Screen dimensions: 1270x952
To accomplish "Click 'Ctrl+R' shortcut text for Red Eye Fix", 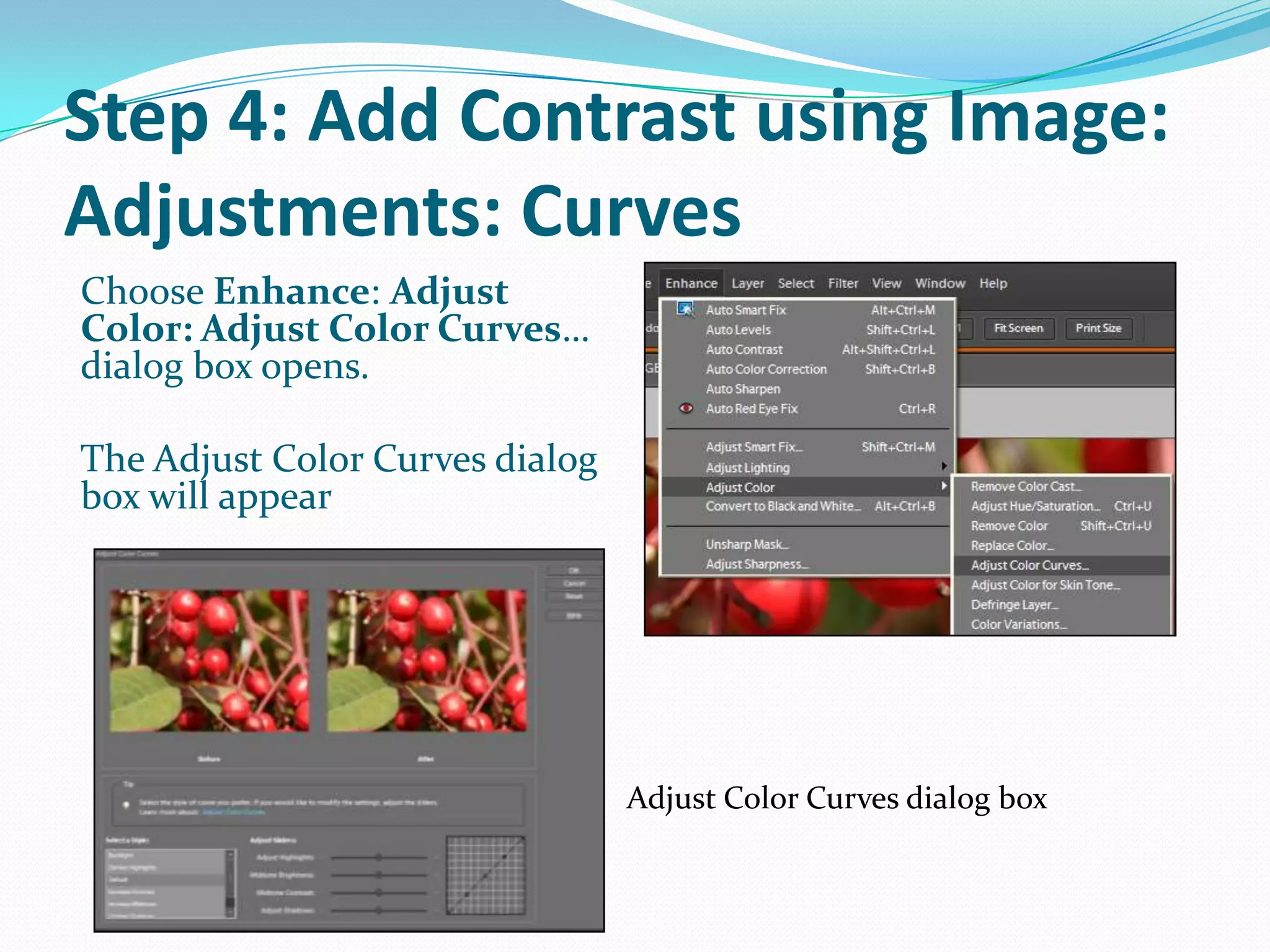I will click(917, 408).
